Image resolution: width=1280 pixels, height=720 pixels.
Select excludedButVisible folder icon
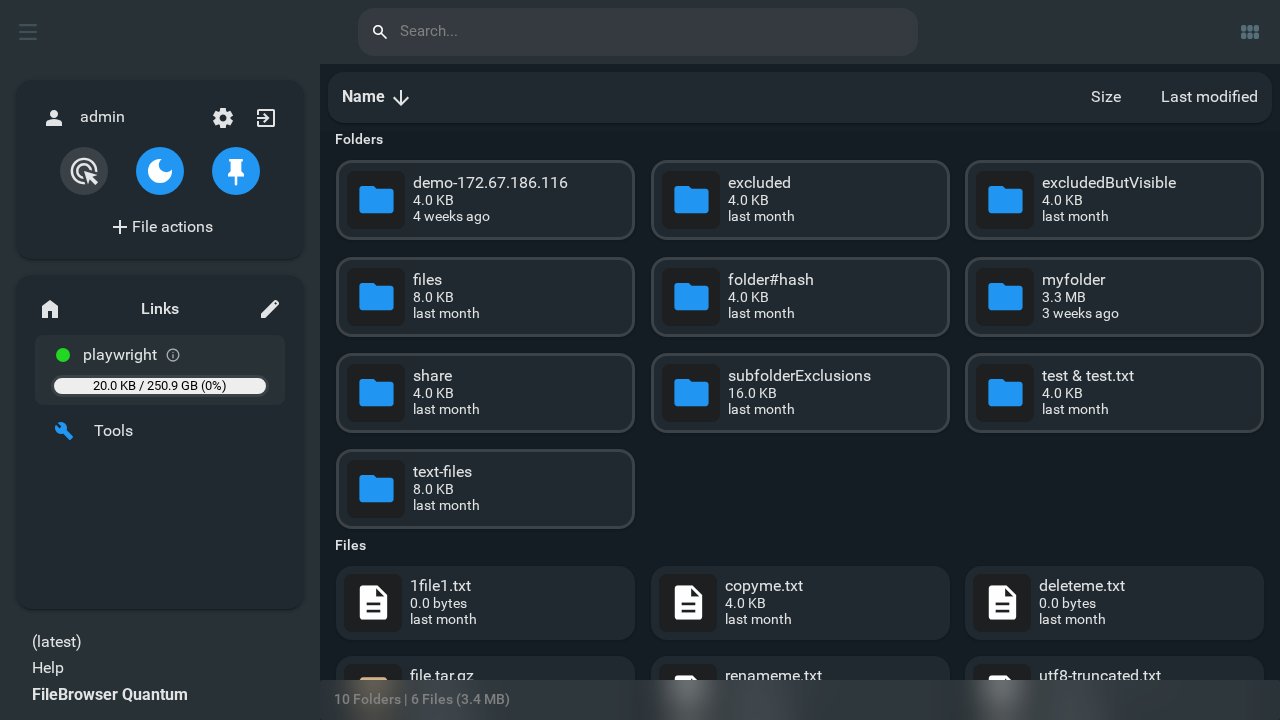1005,200
